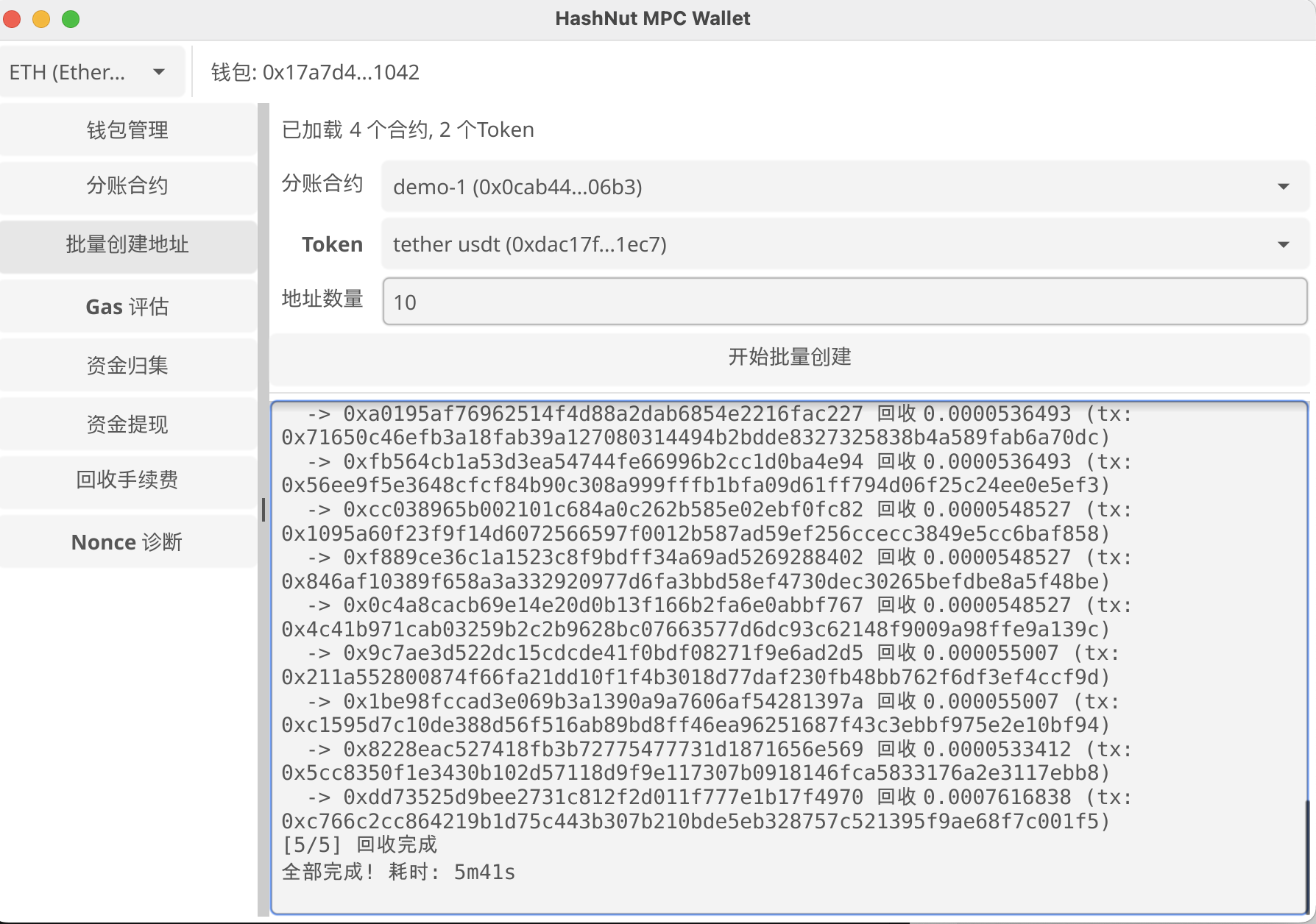1316x924 pixels.
Task: Go to the 资金归集 page
Action: coord(128,365)
